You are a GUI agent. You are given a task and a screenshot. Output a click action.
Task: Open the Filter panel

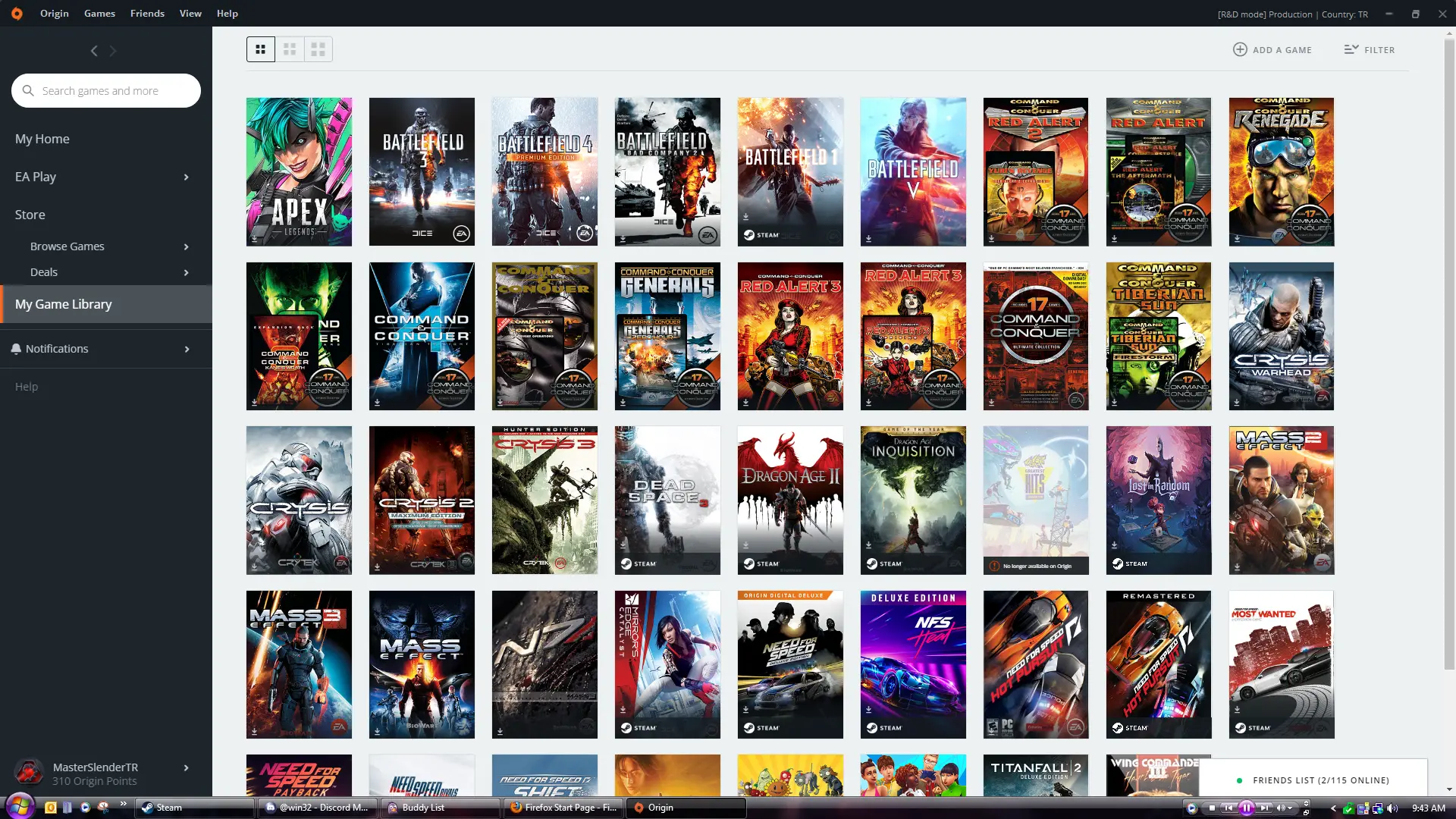(x=1370, y=50)
